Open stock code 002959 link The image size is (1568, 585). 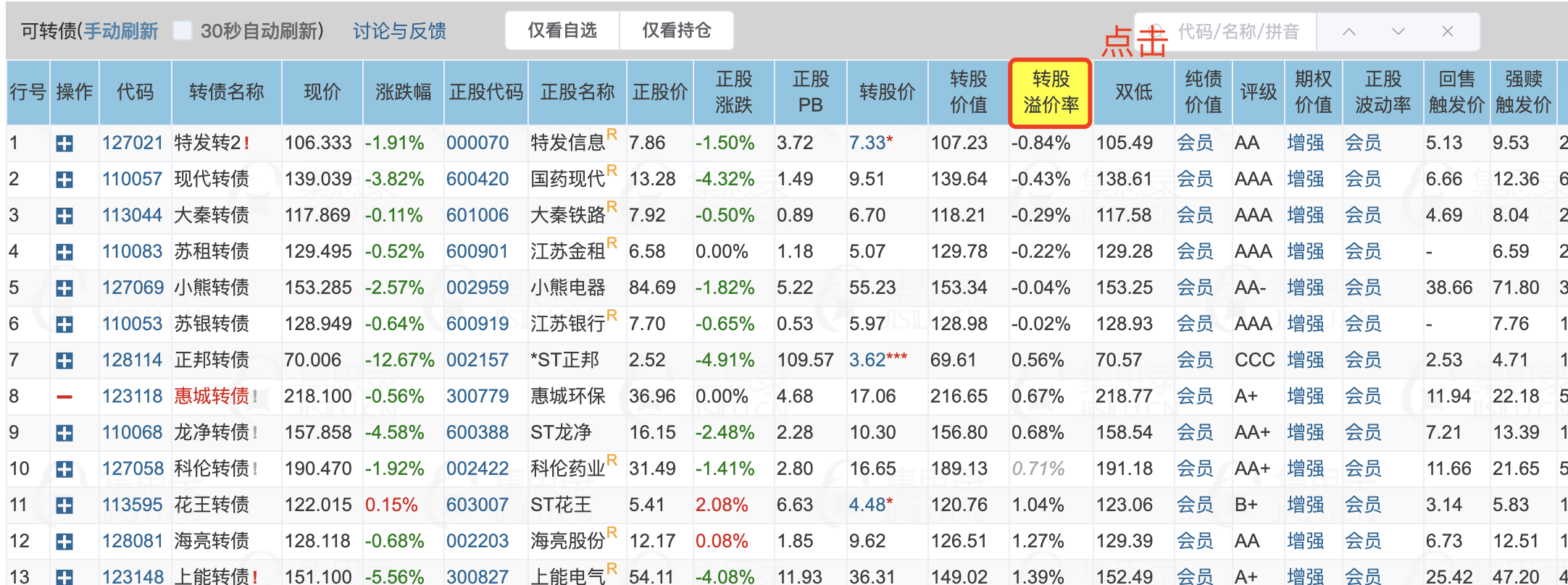pos(478,287)
